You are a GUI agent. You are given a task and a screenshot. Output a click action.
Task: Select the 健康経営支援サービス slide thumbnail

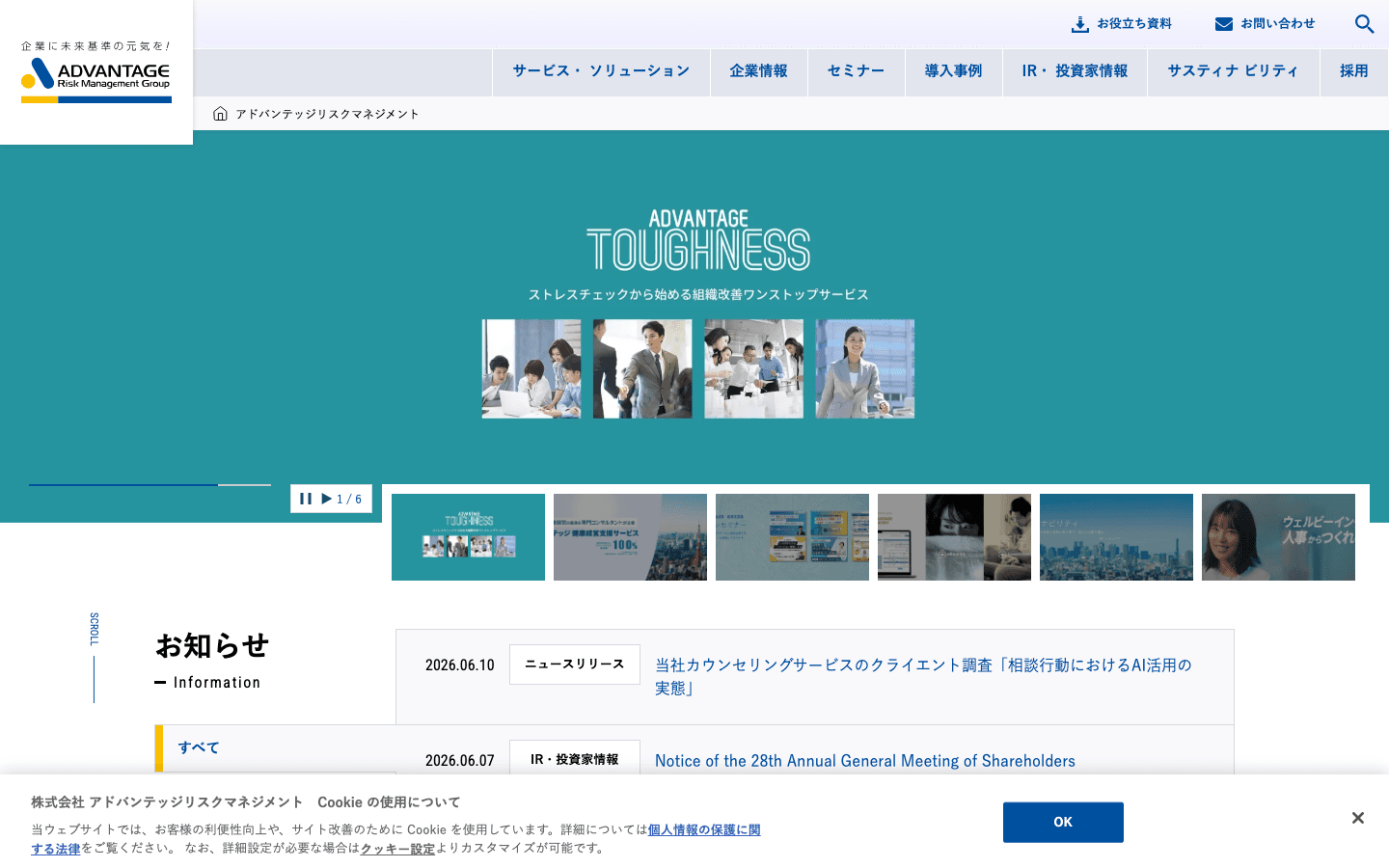pyautogui.click(x=630, y=537)
